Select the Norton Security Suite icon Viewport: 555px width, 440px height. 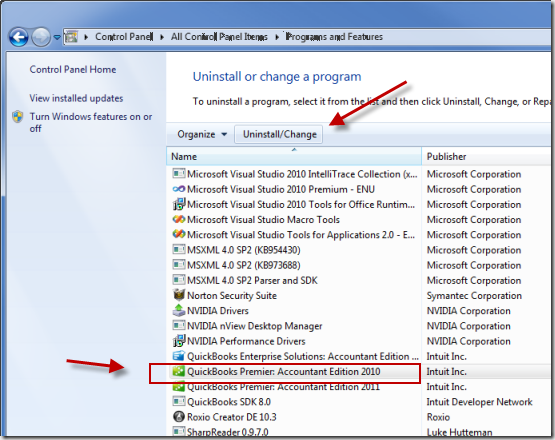[x=179, y=295]
